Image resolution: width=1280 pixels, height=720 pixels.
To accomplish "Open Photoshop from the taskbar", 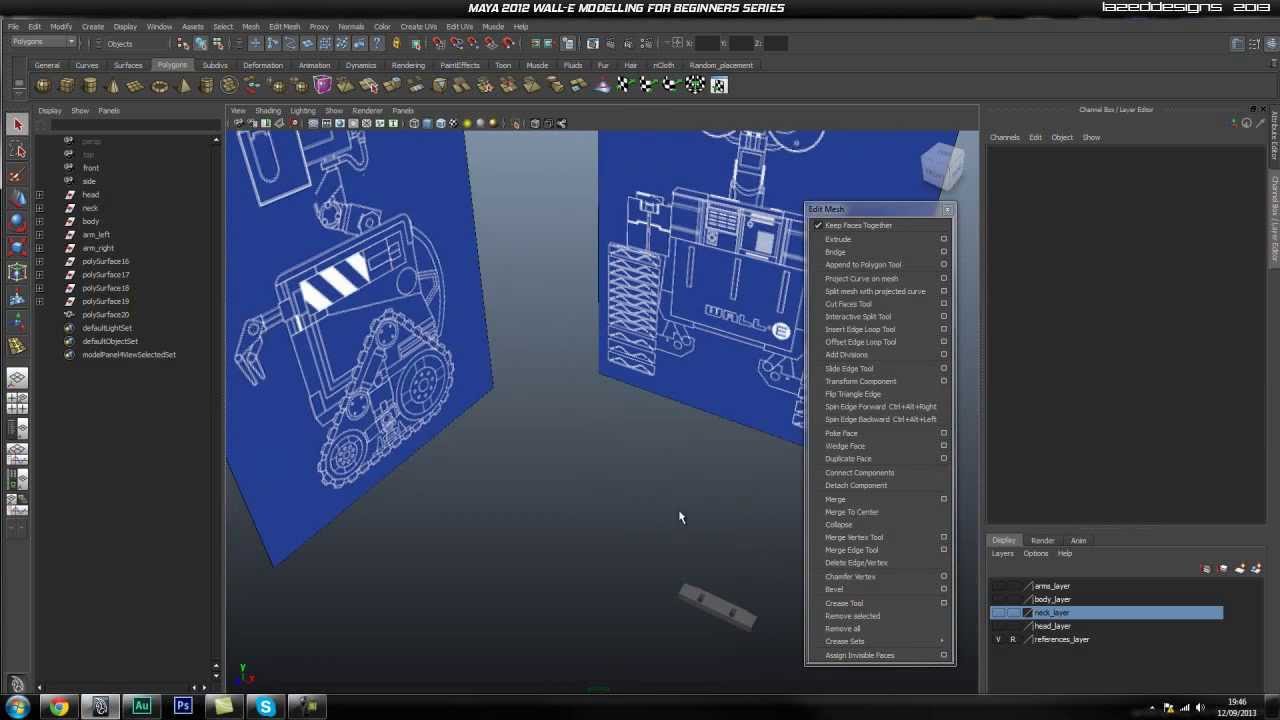I will tap(183, 707).
